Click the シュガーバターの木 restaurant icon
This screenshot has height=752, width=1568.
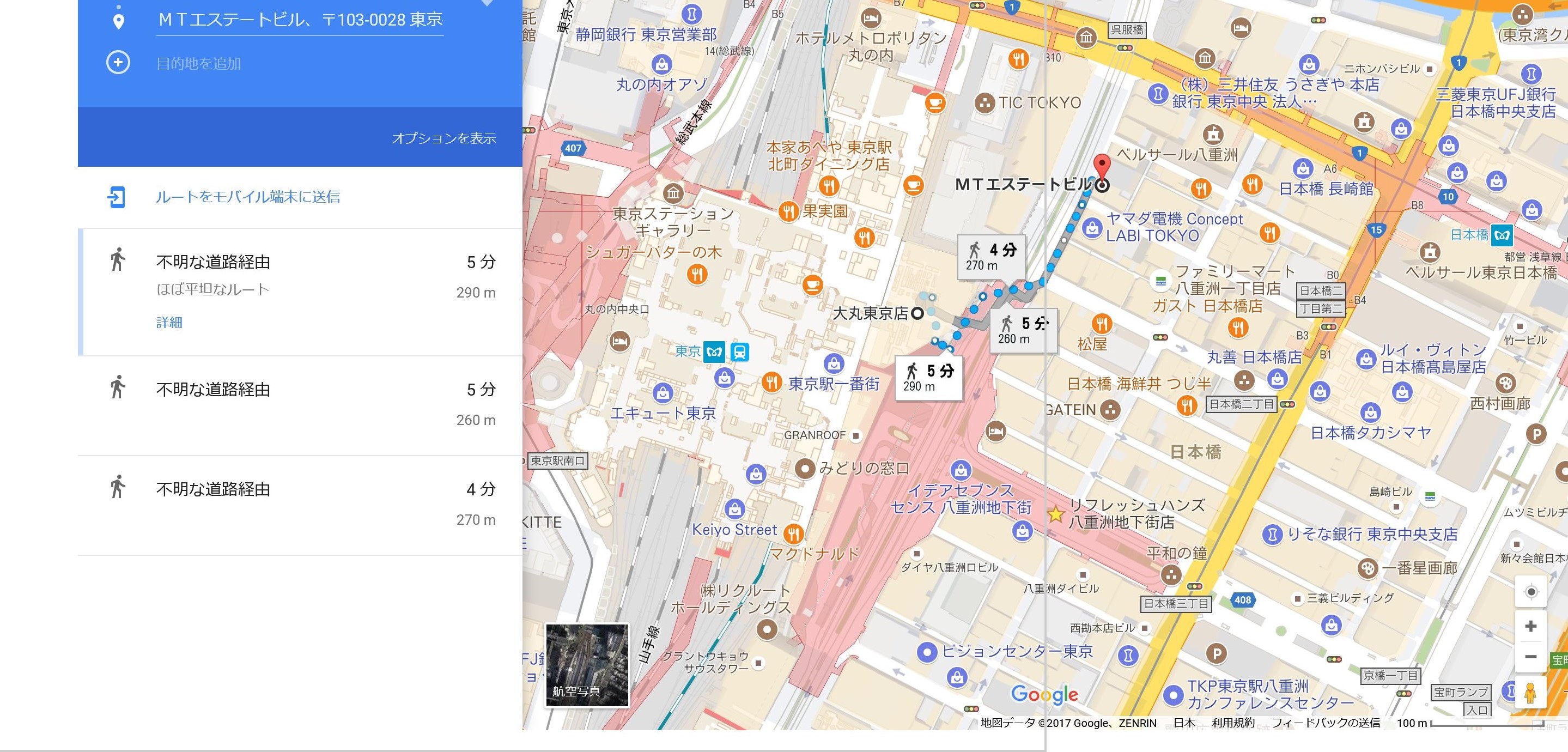(x=697, y=275)
